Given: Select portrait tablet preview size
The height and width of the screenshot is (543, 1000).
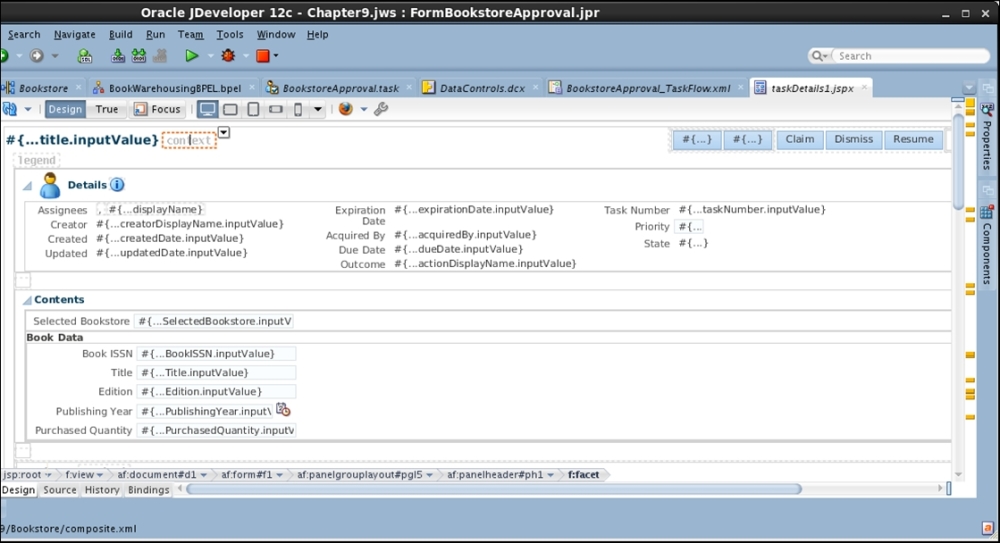Looking at the screenshot, I should [253, 109].
